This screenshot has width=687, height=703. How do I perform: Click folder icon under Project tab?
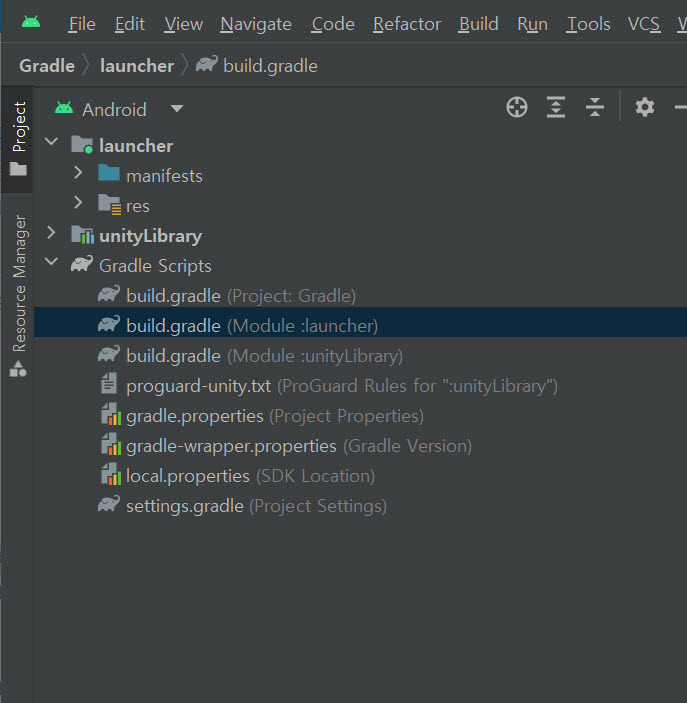[x=18, y=169]
